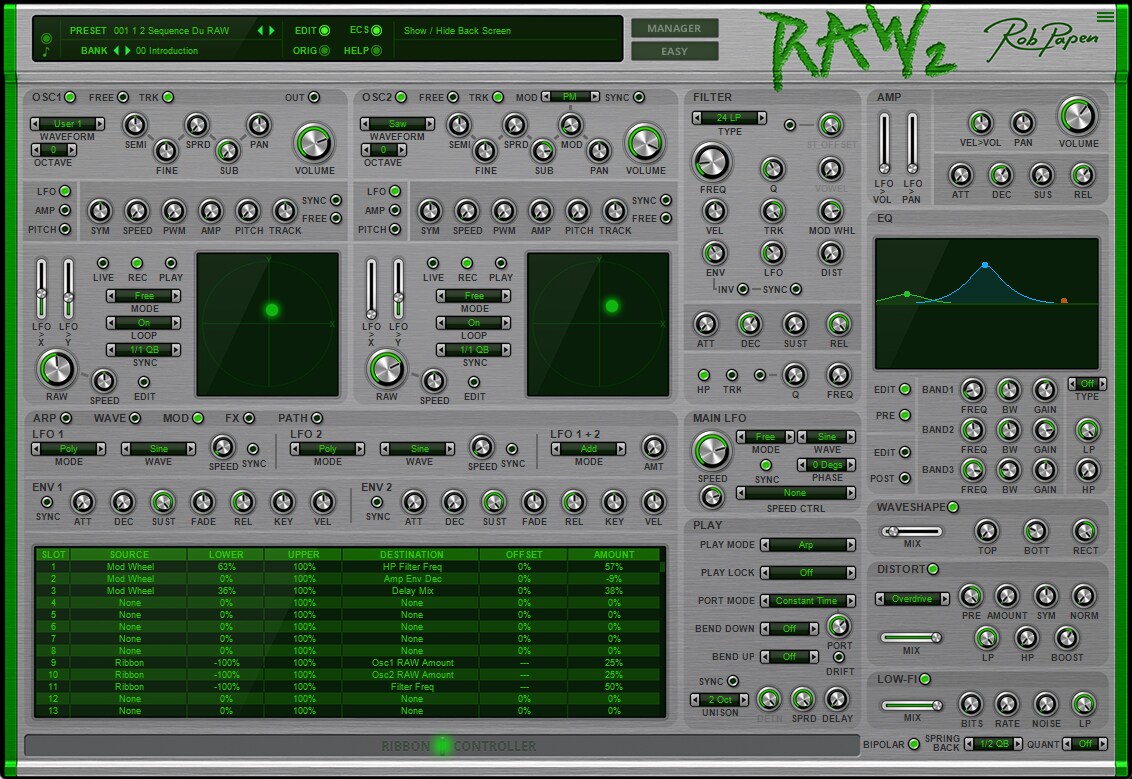
Task: Click the EQ Band1 Freq knob
Action: pyautogui.click(x=973, y=391)
